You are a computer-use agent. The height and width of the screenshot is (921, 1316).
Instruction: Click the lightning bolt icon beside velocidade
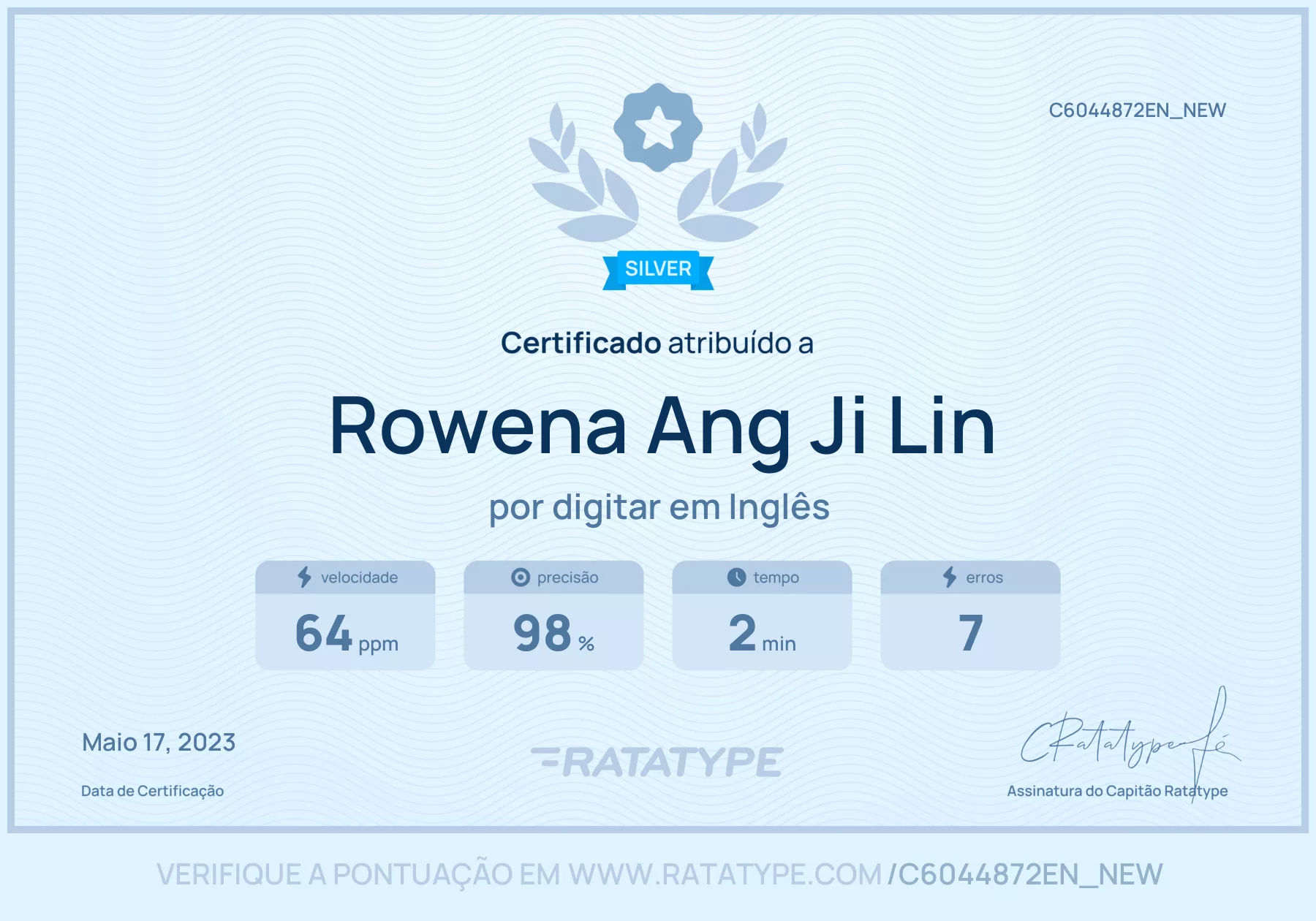tap(304, 577)
